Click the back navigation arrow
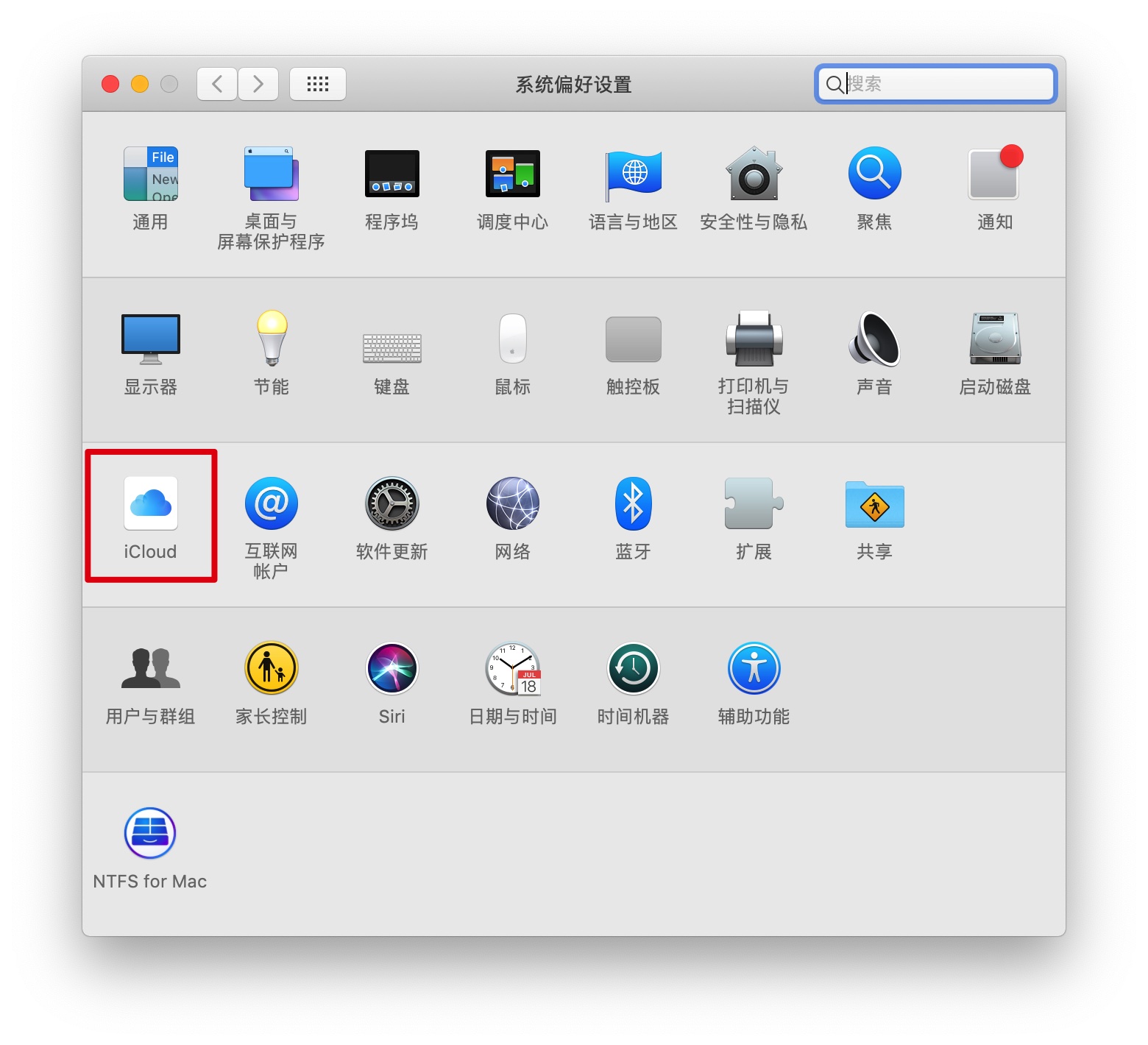Image resolution: width=1148 pixels, height=1045 pixels. pyautogui.click(x=217, y=84)
